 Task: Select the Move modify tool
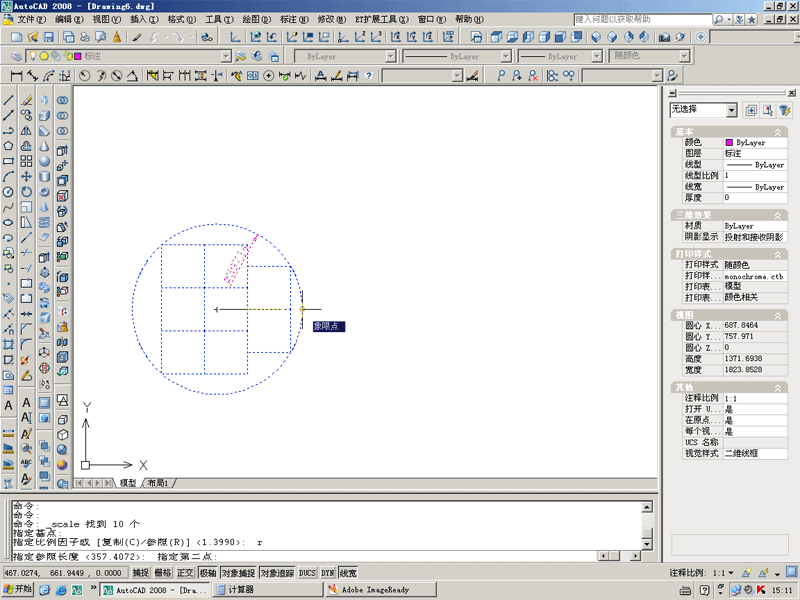click(x=27, y=177)
